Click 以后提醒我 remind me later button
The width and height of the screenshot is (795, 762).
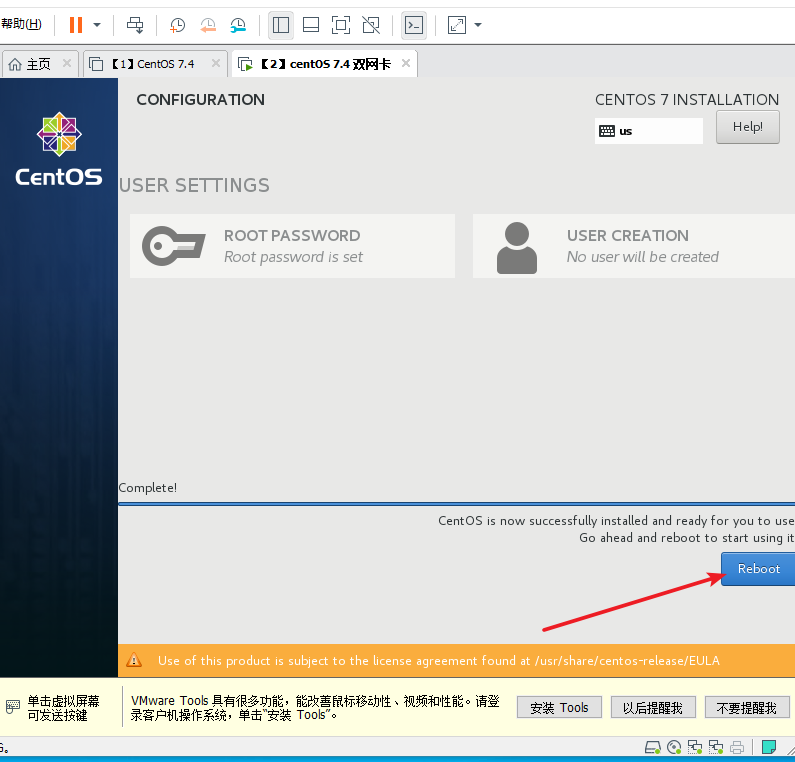coord(653,708)
